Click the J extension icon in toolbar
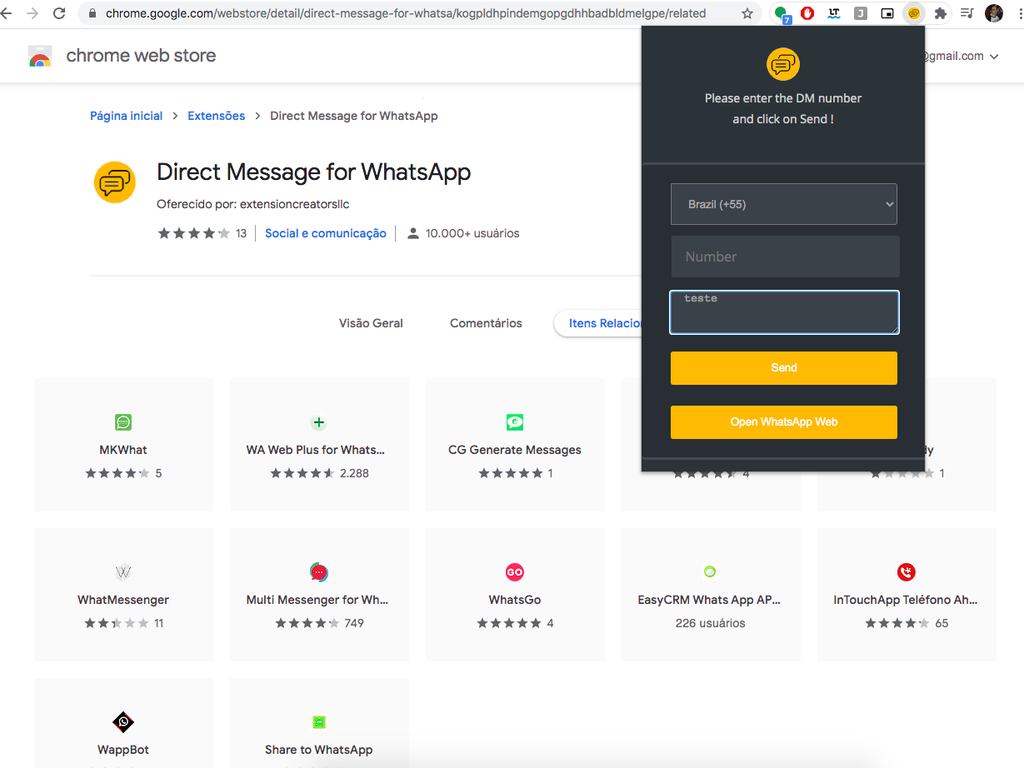 861,13
